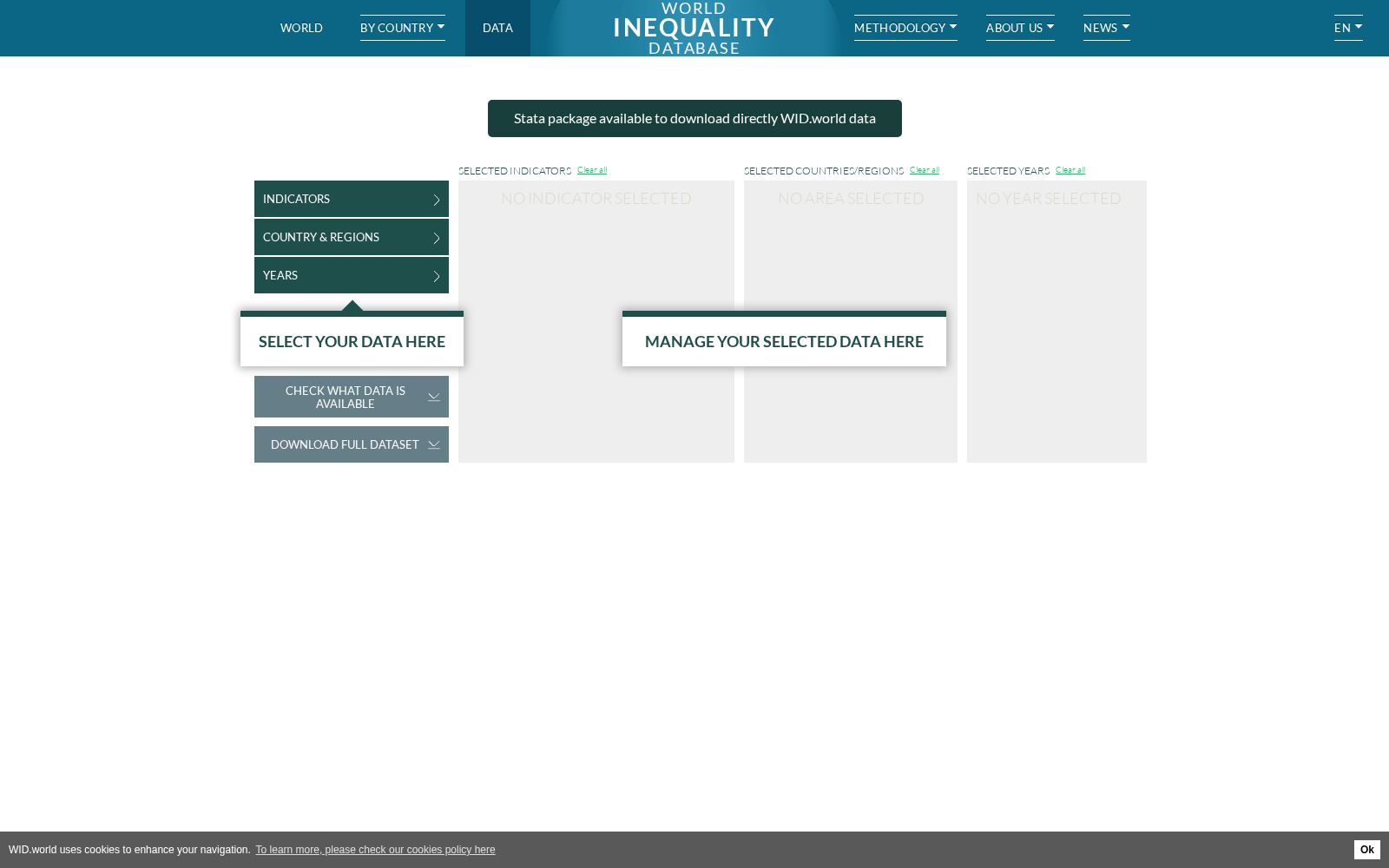Click the down arrow icon on CHECK WHAT DATA
Image resolution: width=1389 pixels, height=868 pixels.
(x=434, y=397)
